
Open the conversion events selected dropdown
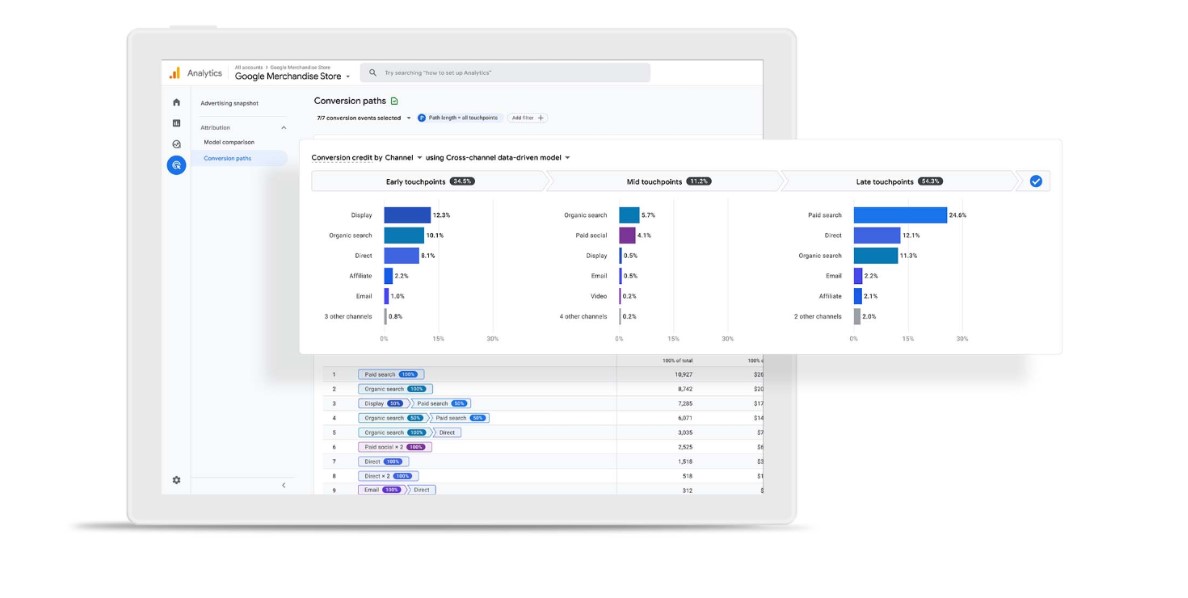409,118
